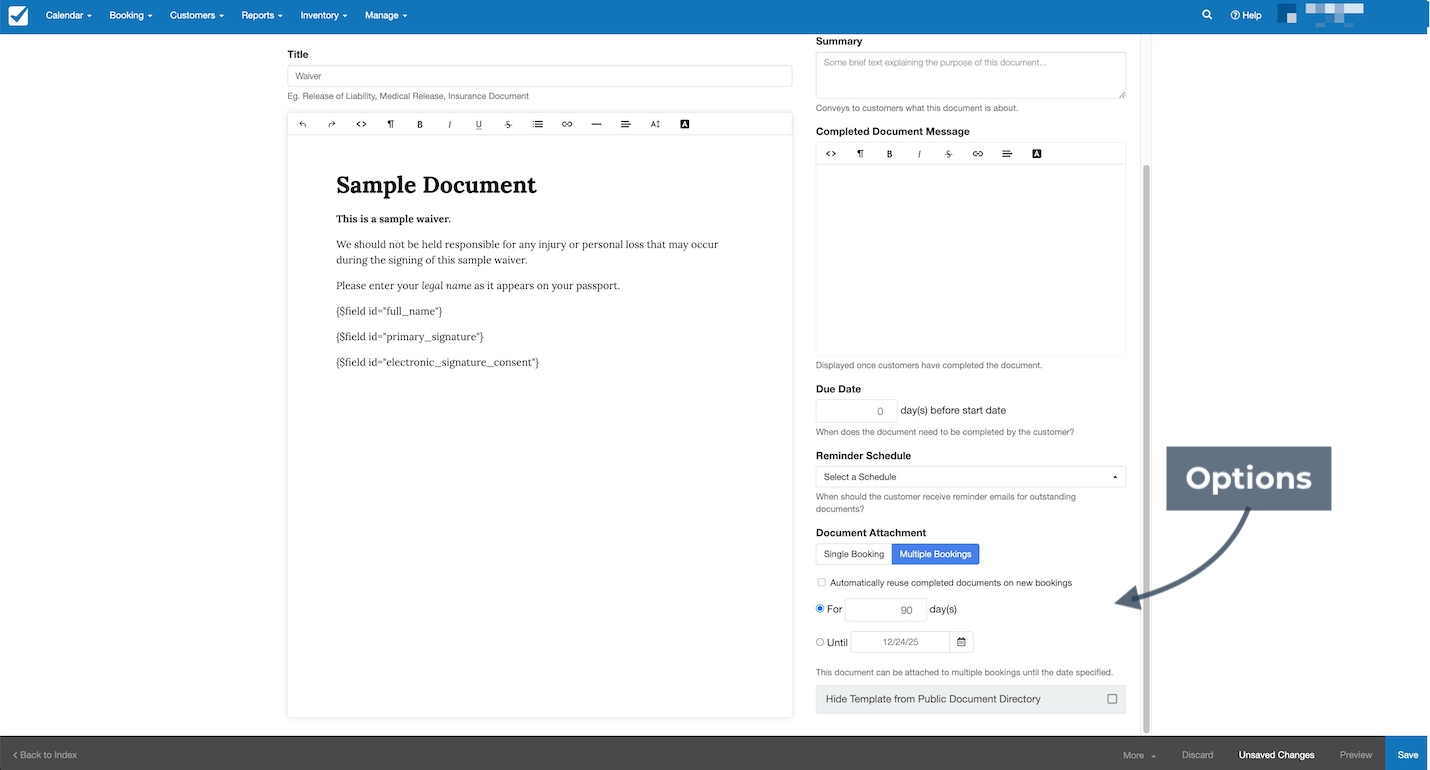The height and width of the screenshot is (770, 1430).
Task: Open paragraph format in the document editor toolbar
Action: (x=391, y=124)
